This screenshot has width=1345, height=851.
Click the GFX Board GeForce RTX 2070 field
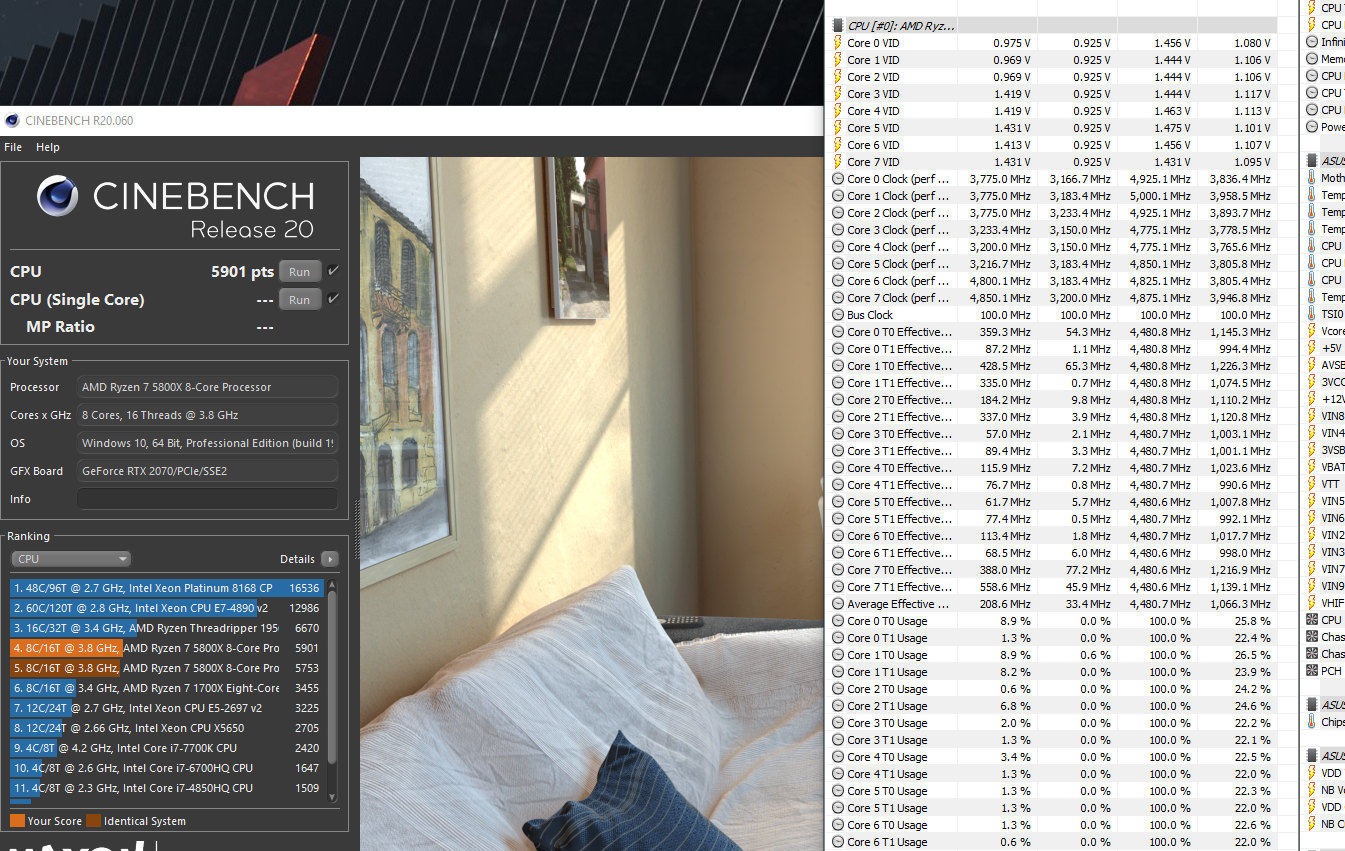tap(208, 471)
